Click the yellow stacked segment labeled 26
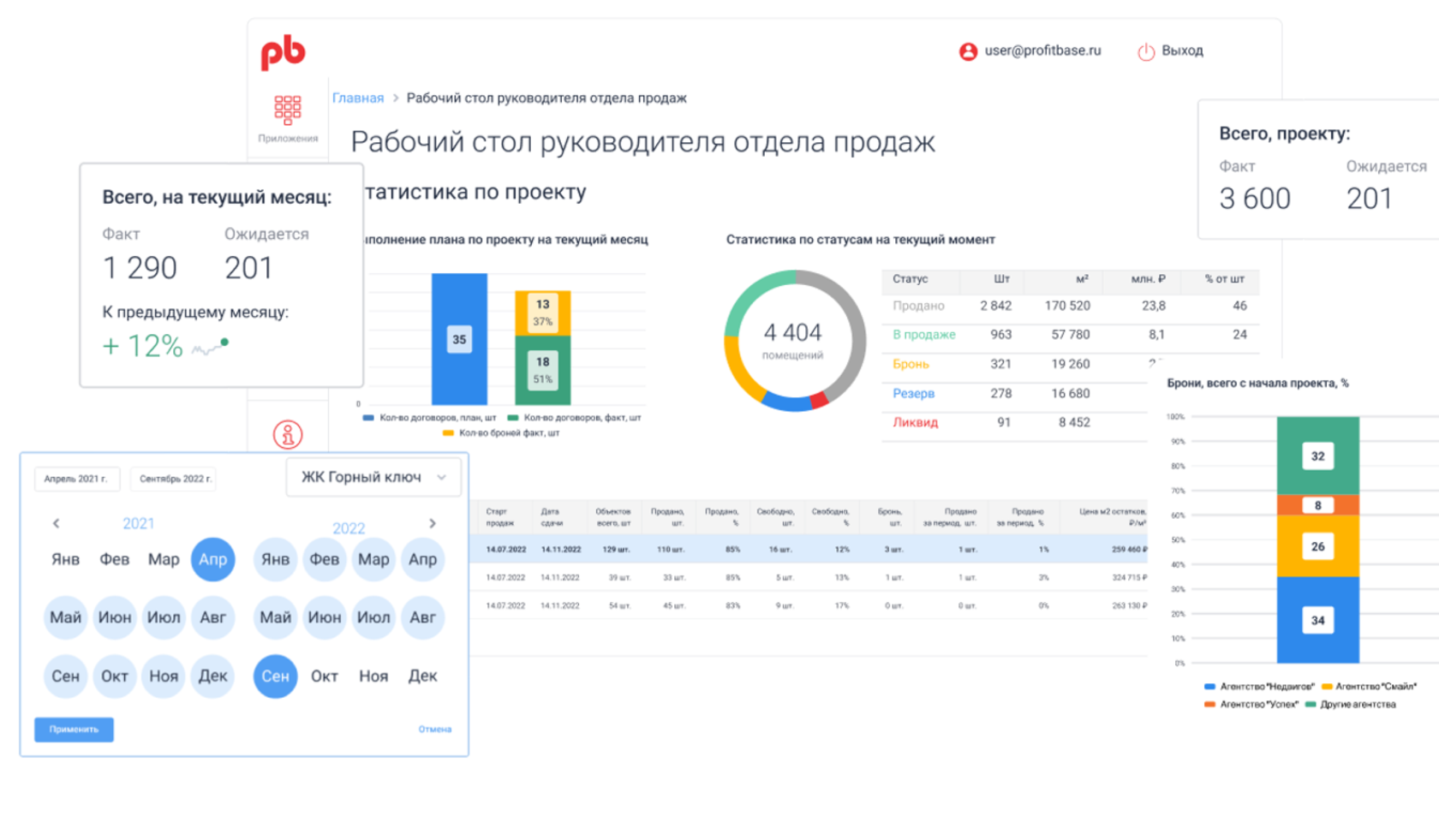1439x840 pixels. click(1317, 546)
